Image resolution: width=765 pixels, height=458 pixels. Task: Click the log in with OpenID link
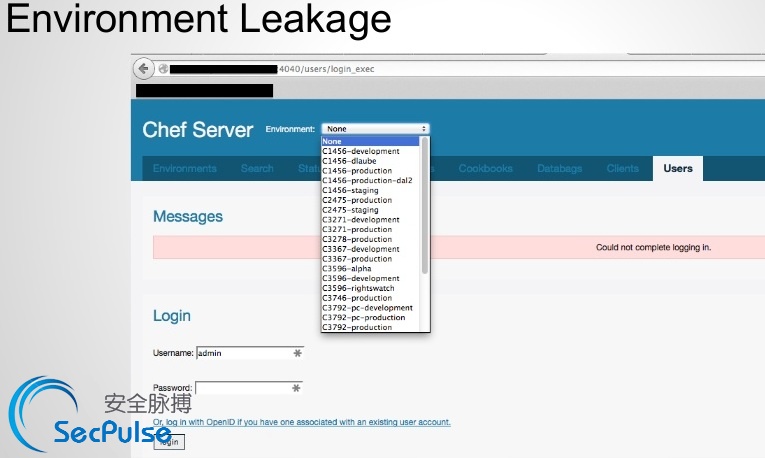tap(302, 422)
